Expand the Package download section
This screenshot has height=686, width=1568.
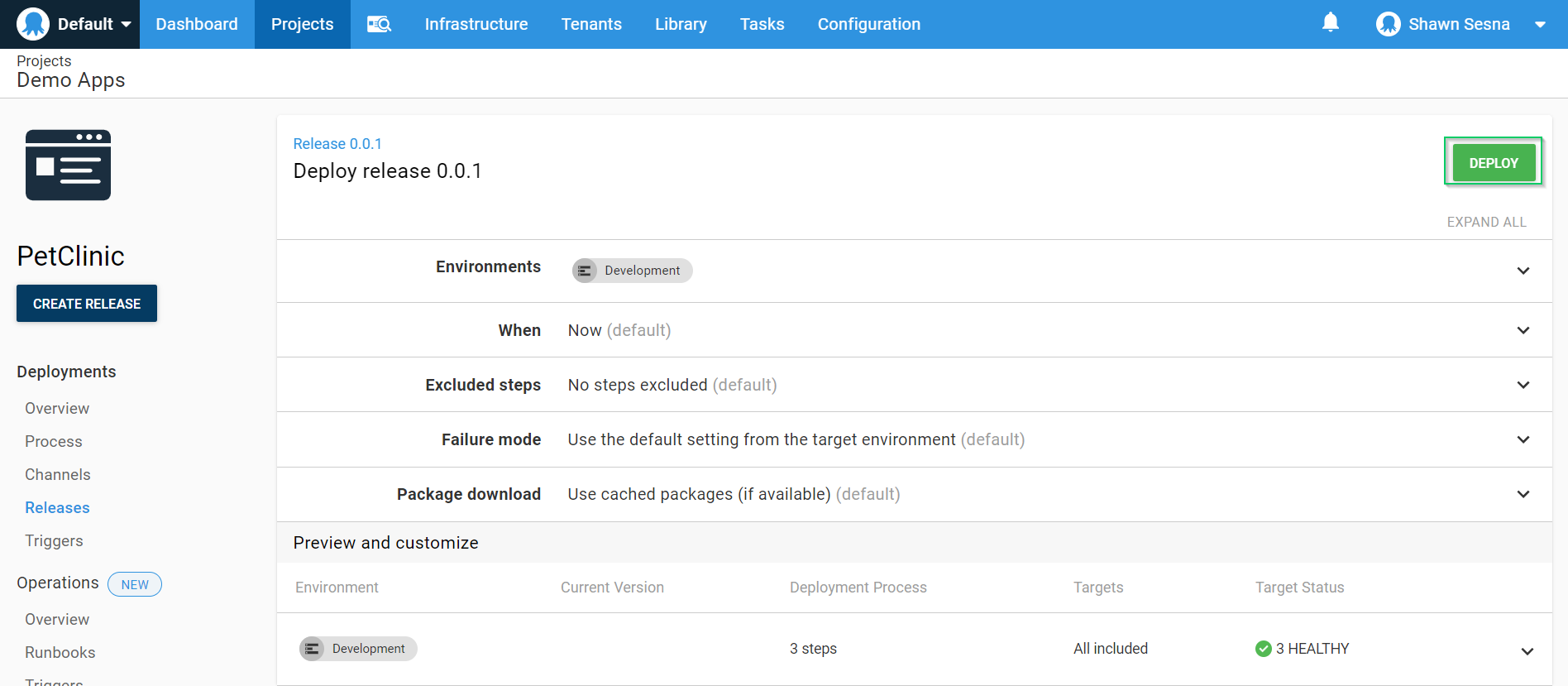pos(1523,494)
